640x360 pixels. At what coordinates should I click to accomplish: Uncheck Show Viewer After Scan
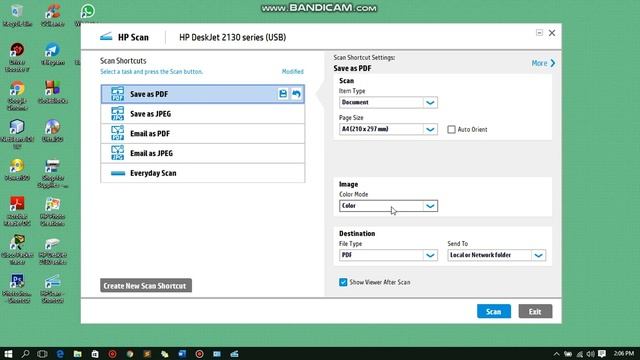[343, 282]
